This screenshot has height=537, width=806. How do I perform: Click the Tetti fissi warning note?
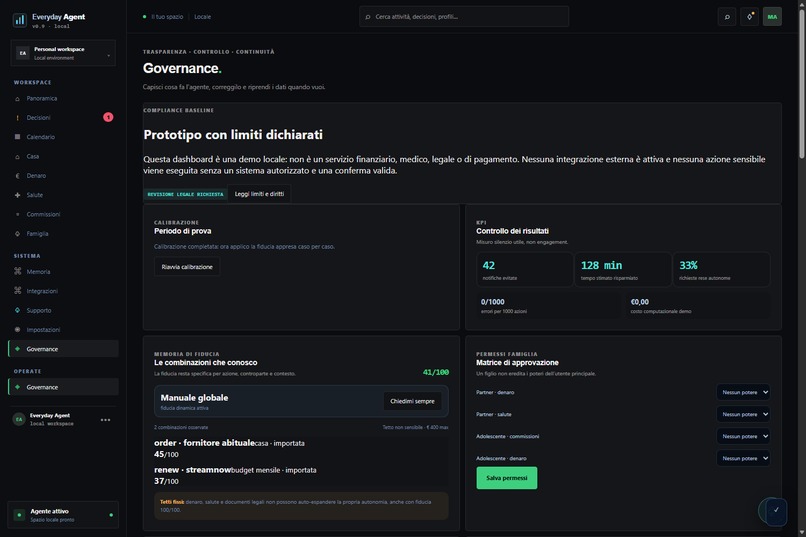point(301,506)
